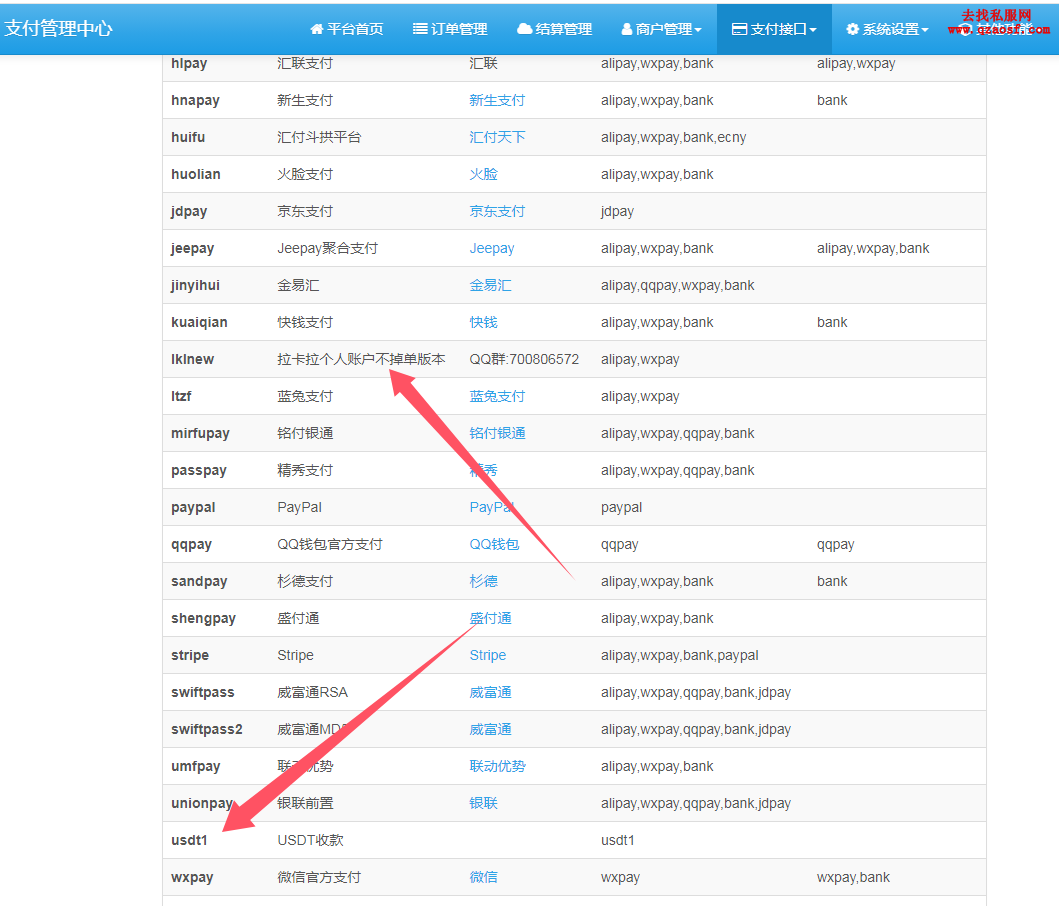Click the 火脸支付 description text
This screenshot has height=906, width=1059.
[x=305, y=174]
